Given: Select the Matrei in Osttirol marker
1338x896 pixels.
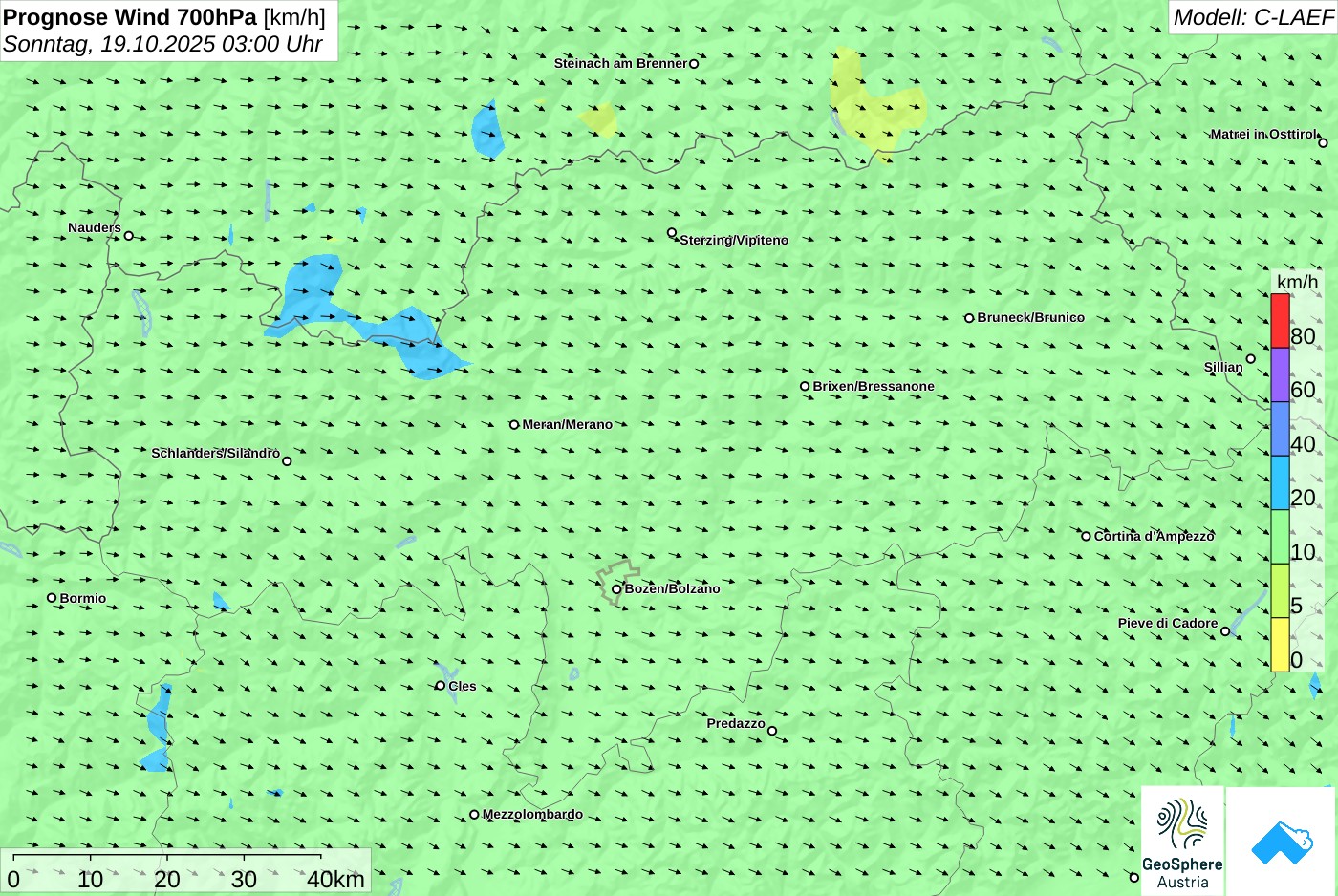Looking at the screenshot, I should [x=1323, y=143].
